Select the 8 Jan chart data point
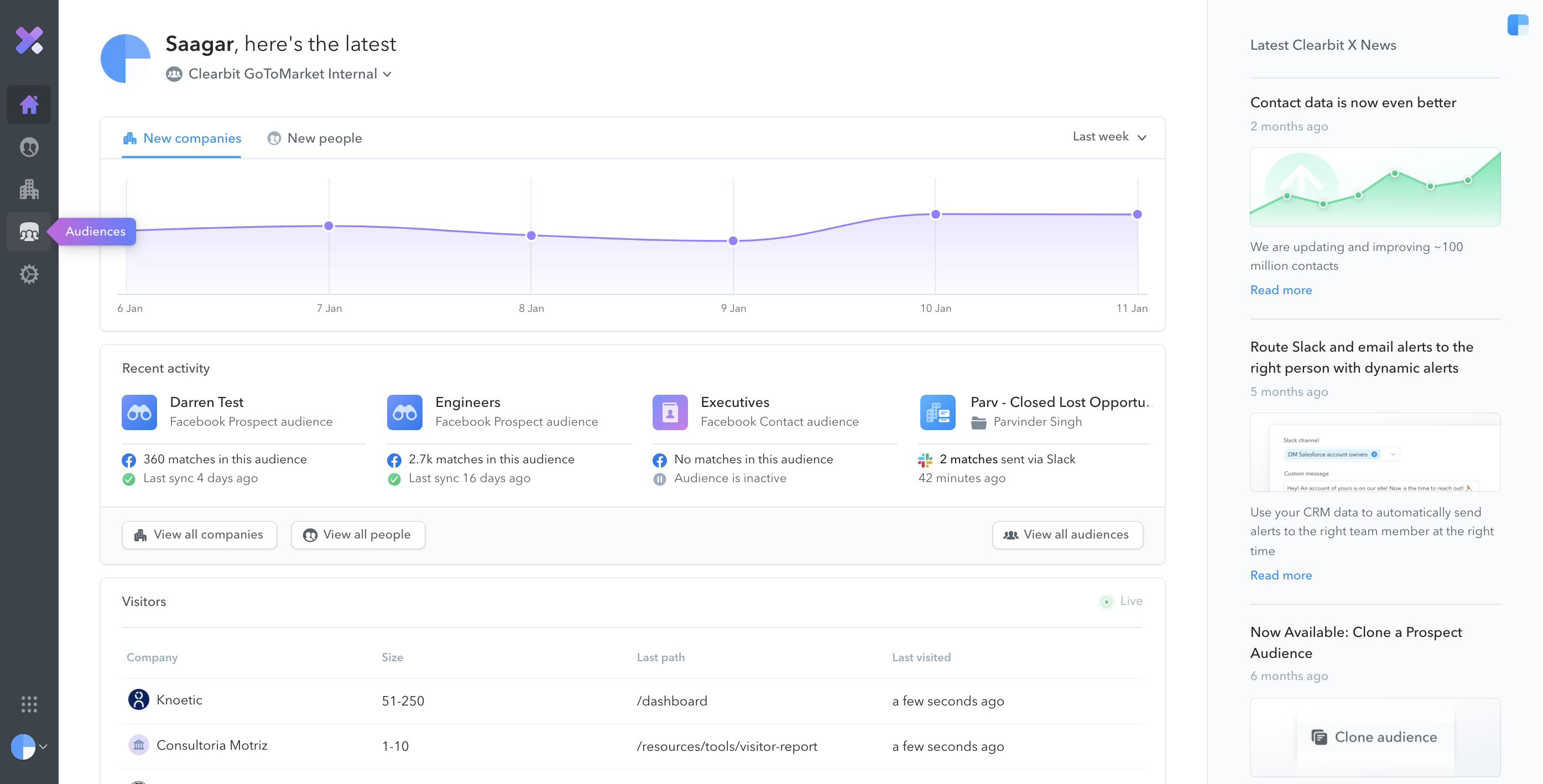 pos(531,236)
